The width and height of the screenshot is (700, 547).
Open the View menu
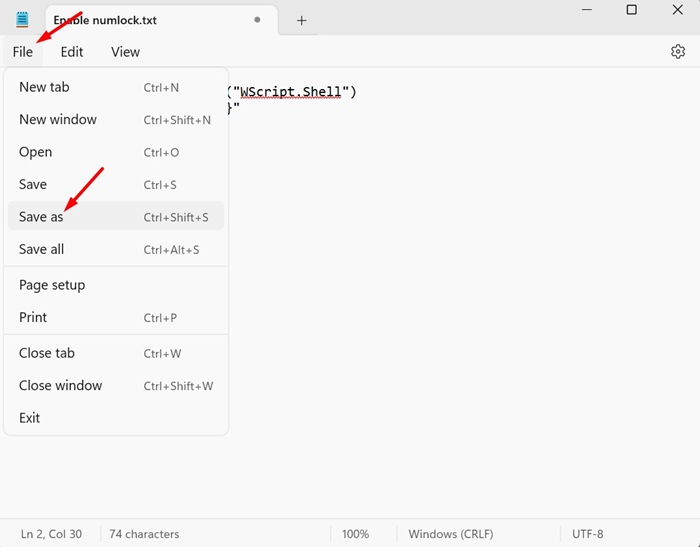(125, 52)
